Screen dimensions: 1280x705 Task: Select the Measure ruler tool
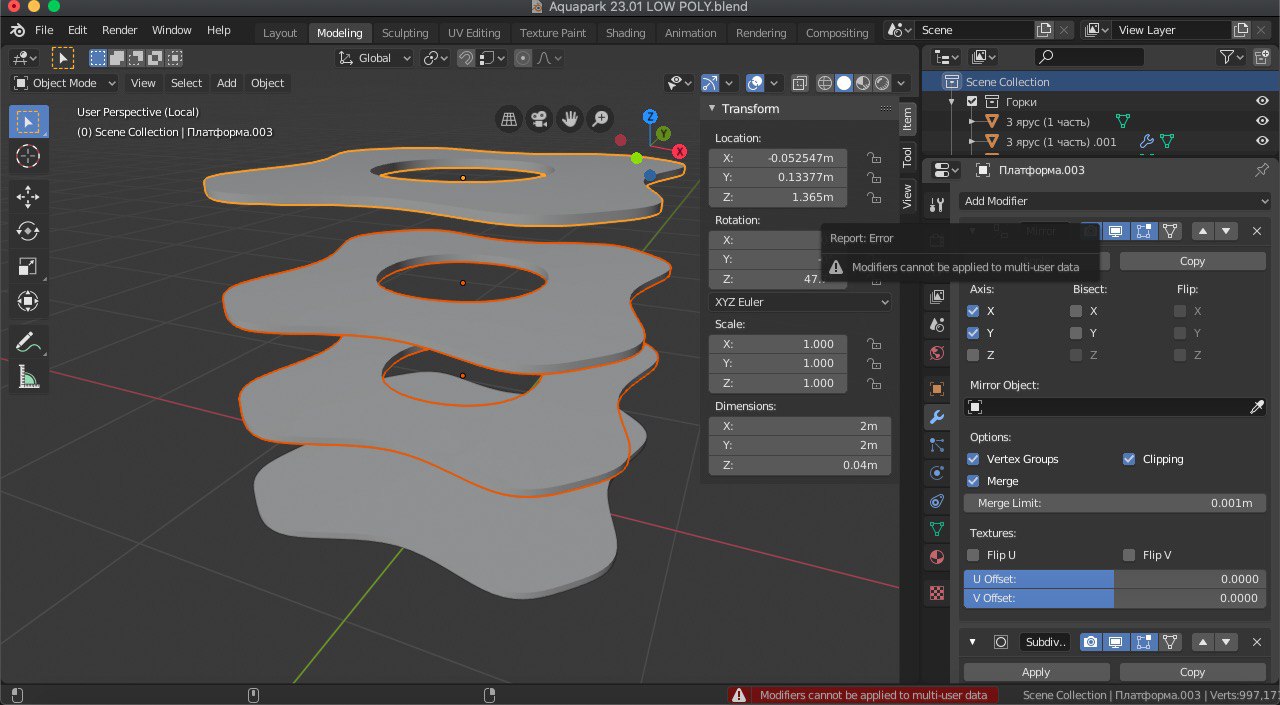(x=28, y=377)
